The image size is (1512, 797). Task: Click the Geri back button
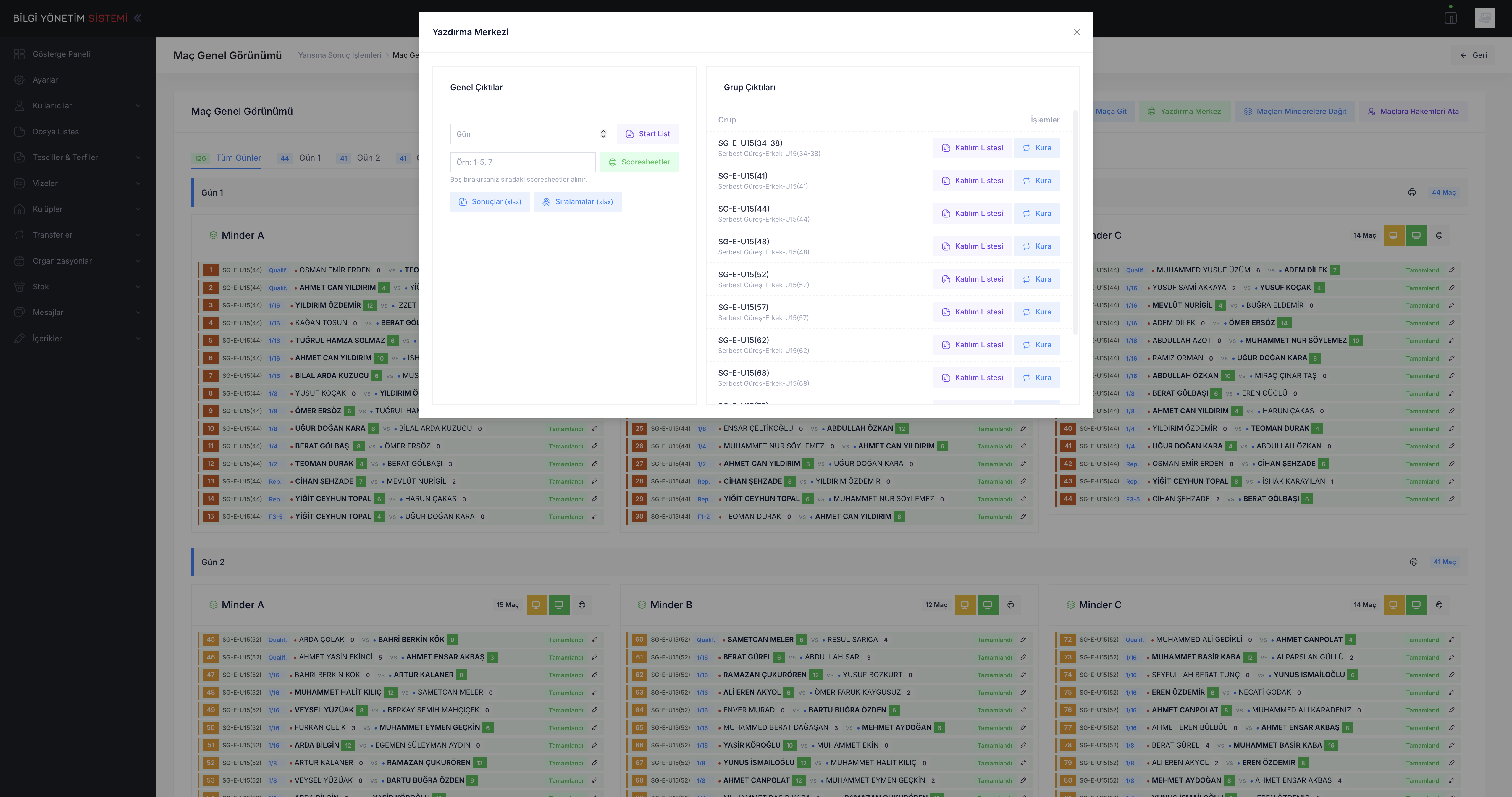(x=1473, y=55)
